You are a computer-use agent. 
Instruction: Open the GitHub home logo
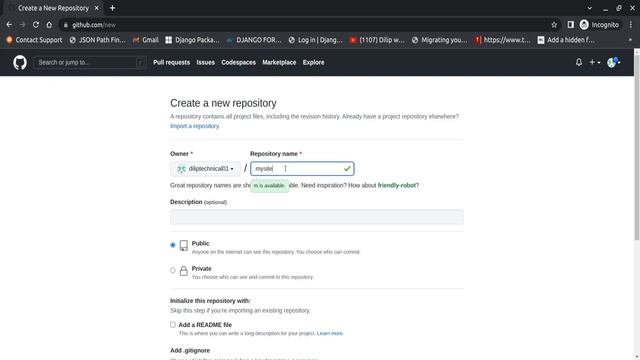[x=20, y=62]
